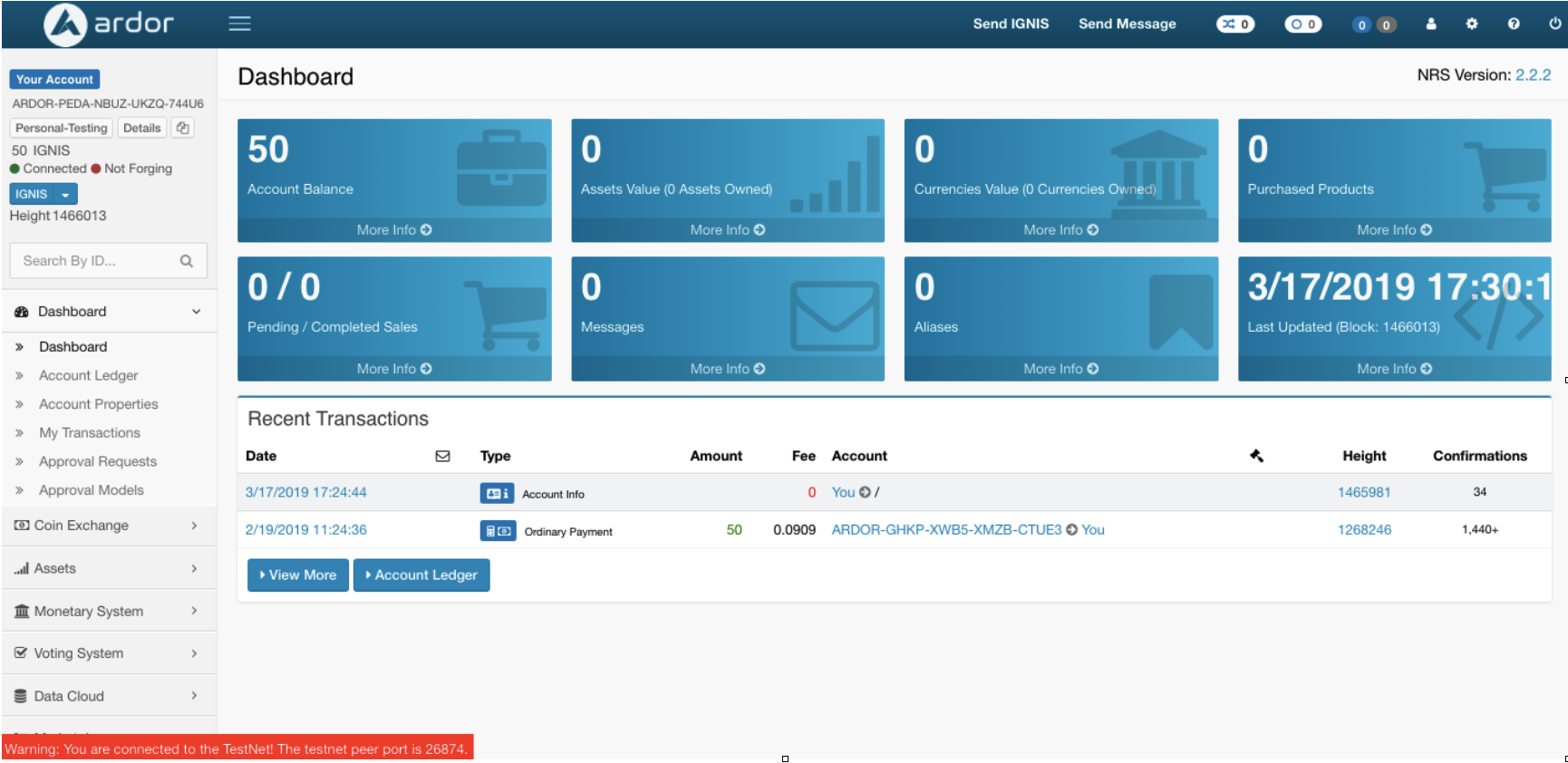The image size is (1568, 763).
Task: Open settings via the gear icon
Action: click(1472, 24)
